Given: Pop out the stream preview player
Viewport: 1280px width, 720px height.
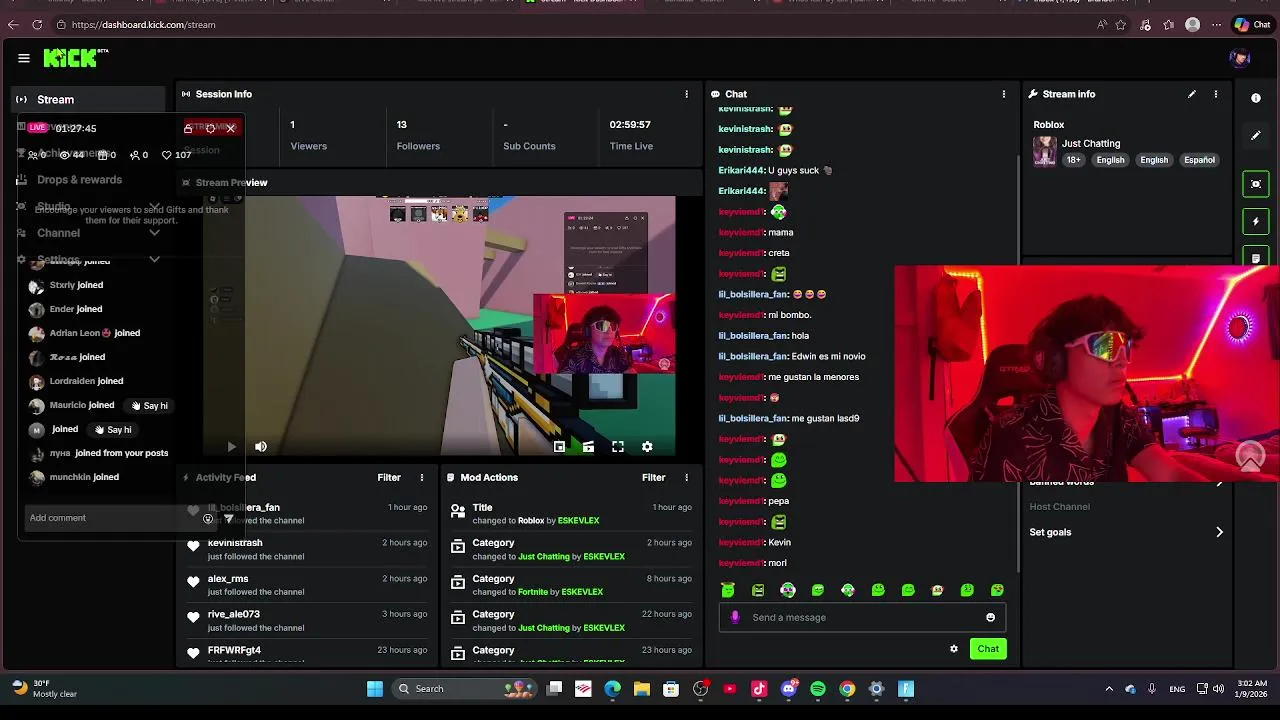Looking at the screenshot, I should 559,447.
